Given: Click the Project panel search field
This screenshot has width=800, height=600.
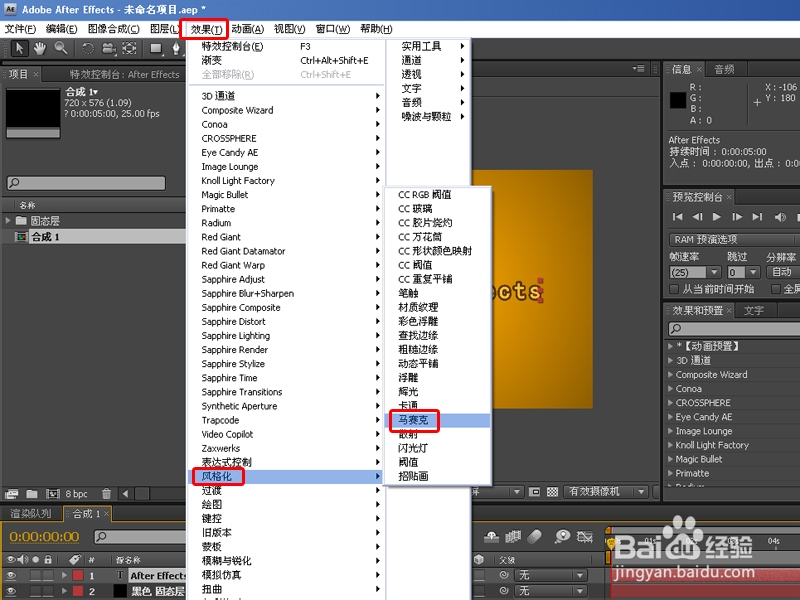Looking at the screenshot, I should [x=86, y=183].
